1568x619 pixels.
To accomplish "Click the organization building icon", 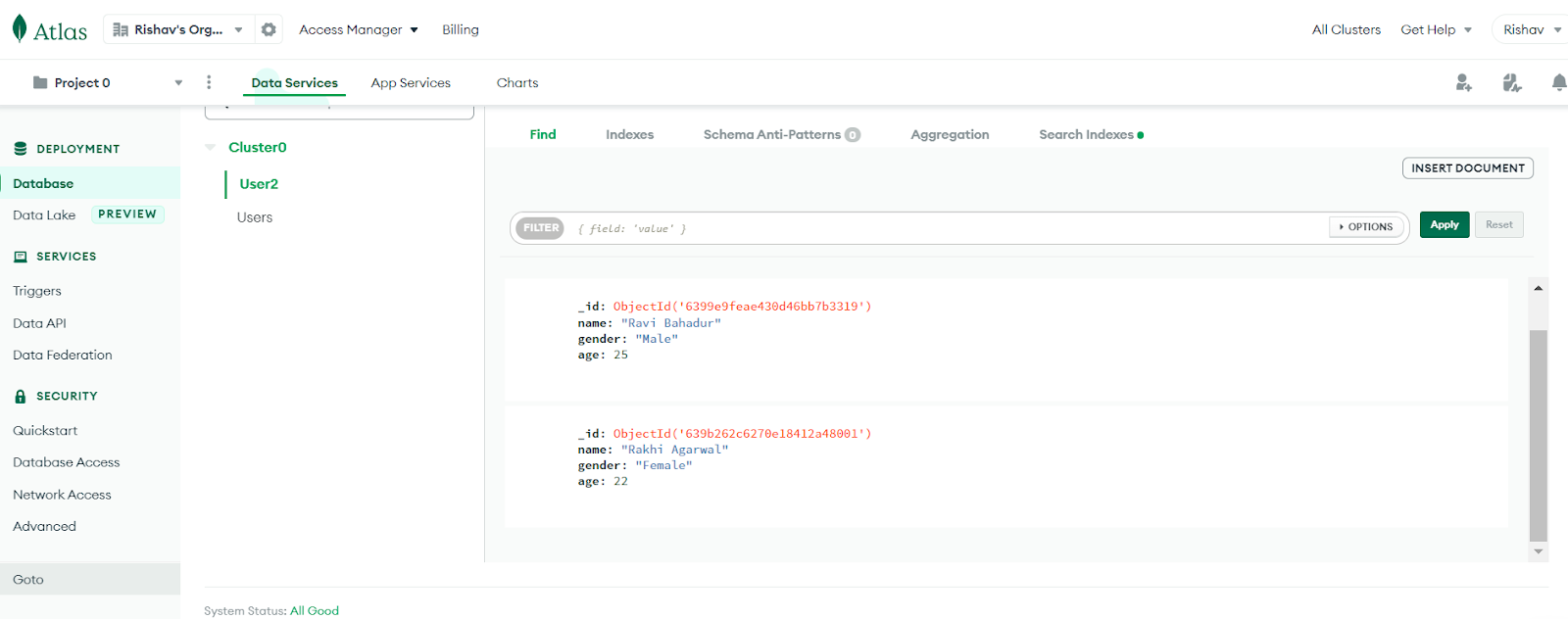I will pyautogui.click(x=121, y=29).
